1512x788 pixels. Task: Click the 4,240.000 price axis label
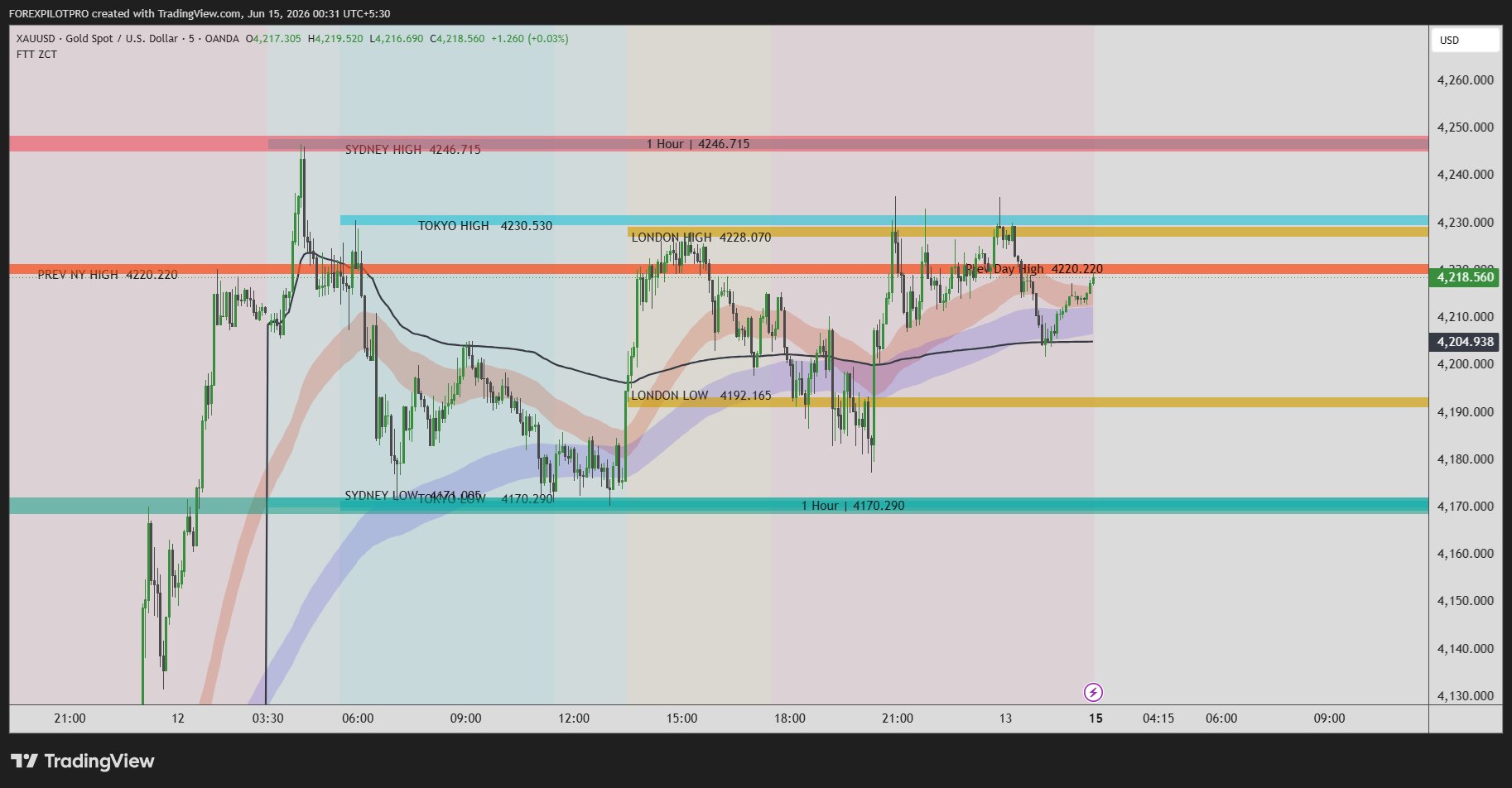[x=1466, y=175]
